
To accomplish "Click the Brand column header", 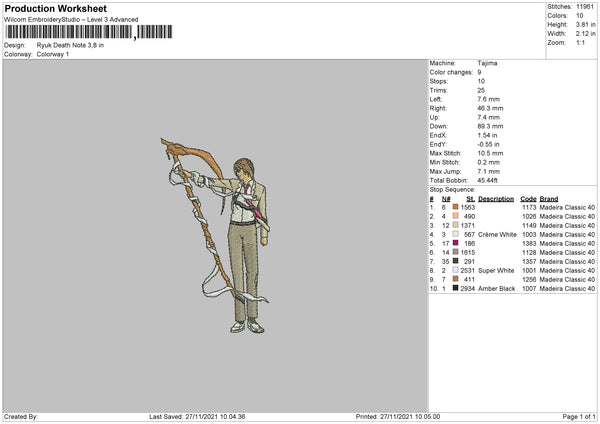I will pos(549,199).
